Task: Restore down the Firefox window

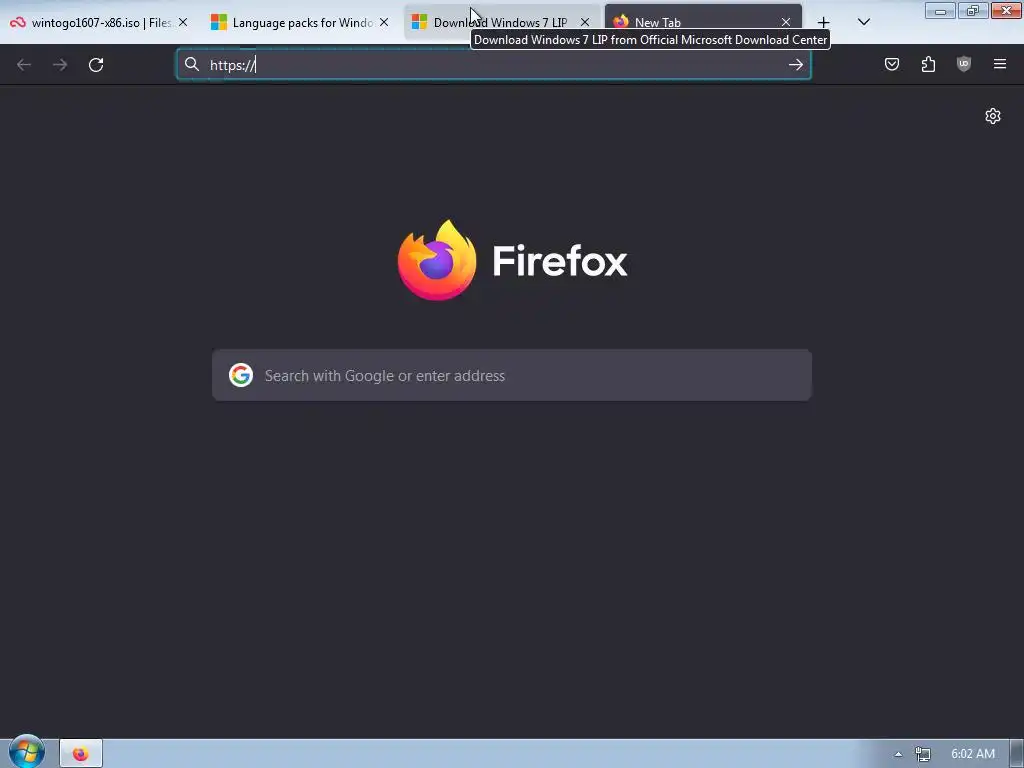Action: click(x=972, y=10)
